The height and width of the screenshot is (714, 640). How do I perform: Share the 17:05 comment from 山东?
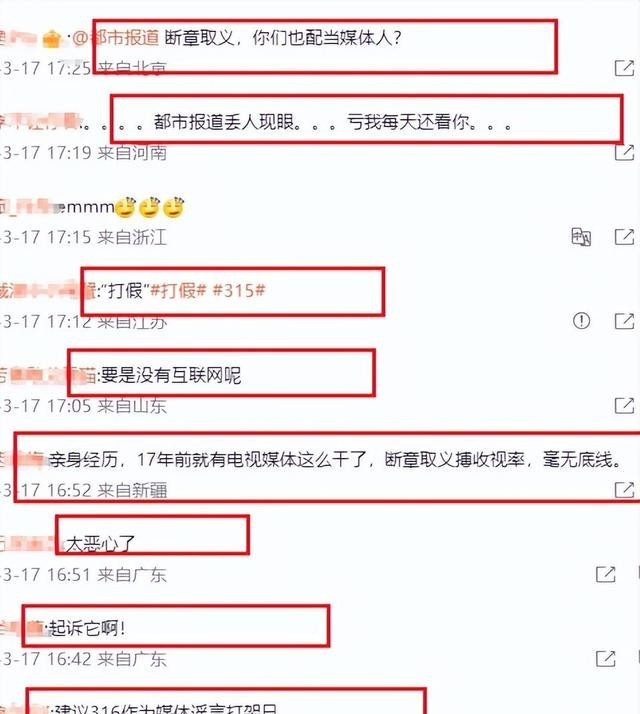tap(624, 405)
